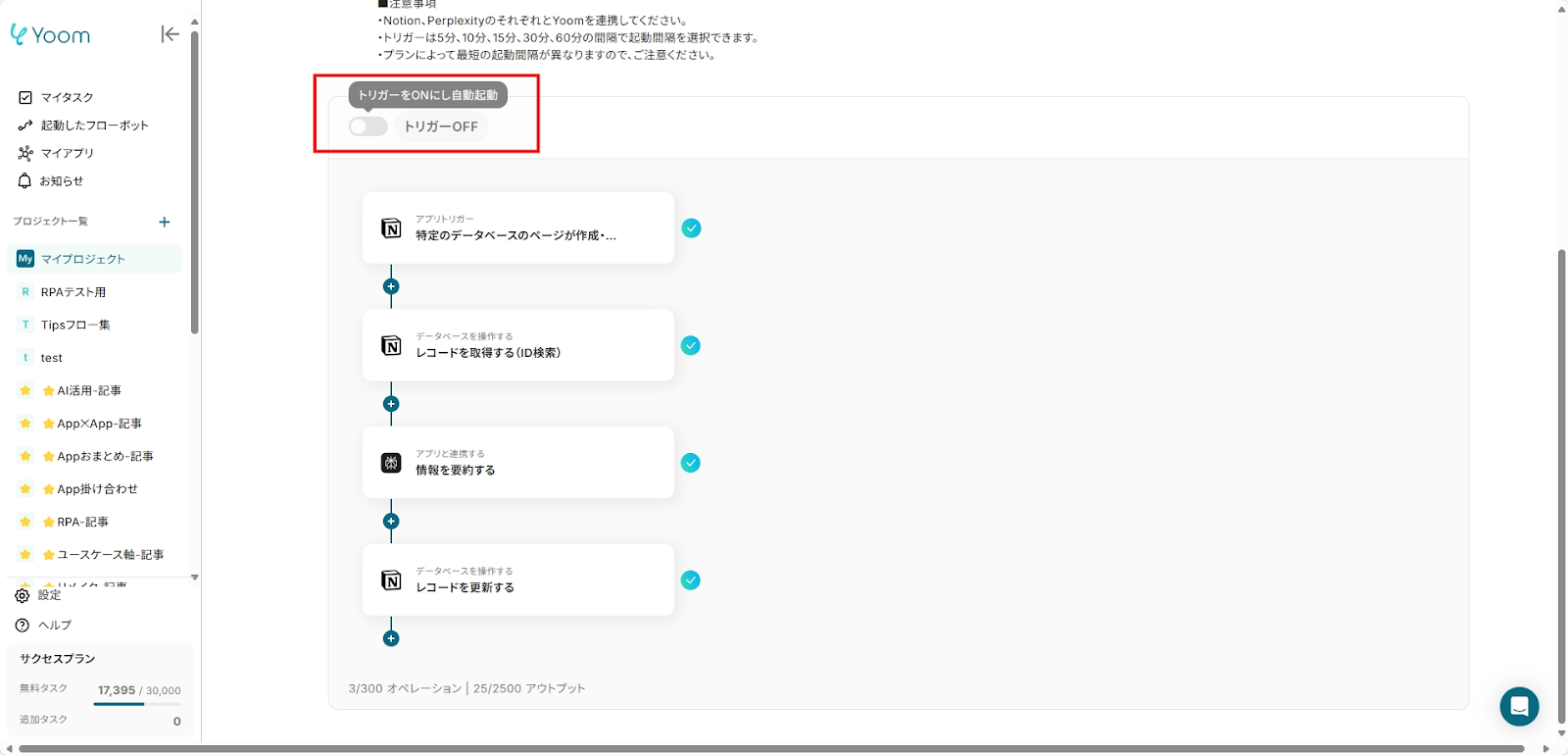Screen dimensions: 1568x755
Task: Click the T badge of Tipsフロー集
Action: [25, 325]
